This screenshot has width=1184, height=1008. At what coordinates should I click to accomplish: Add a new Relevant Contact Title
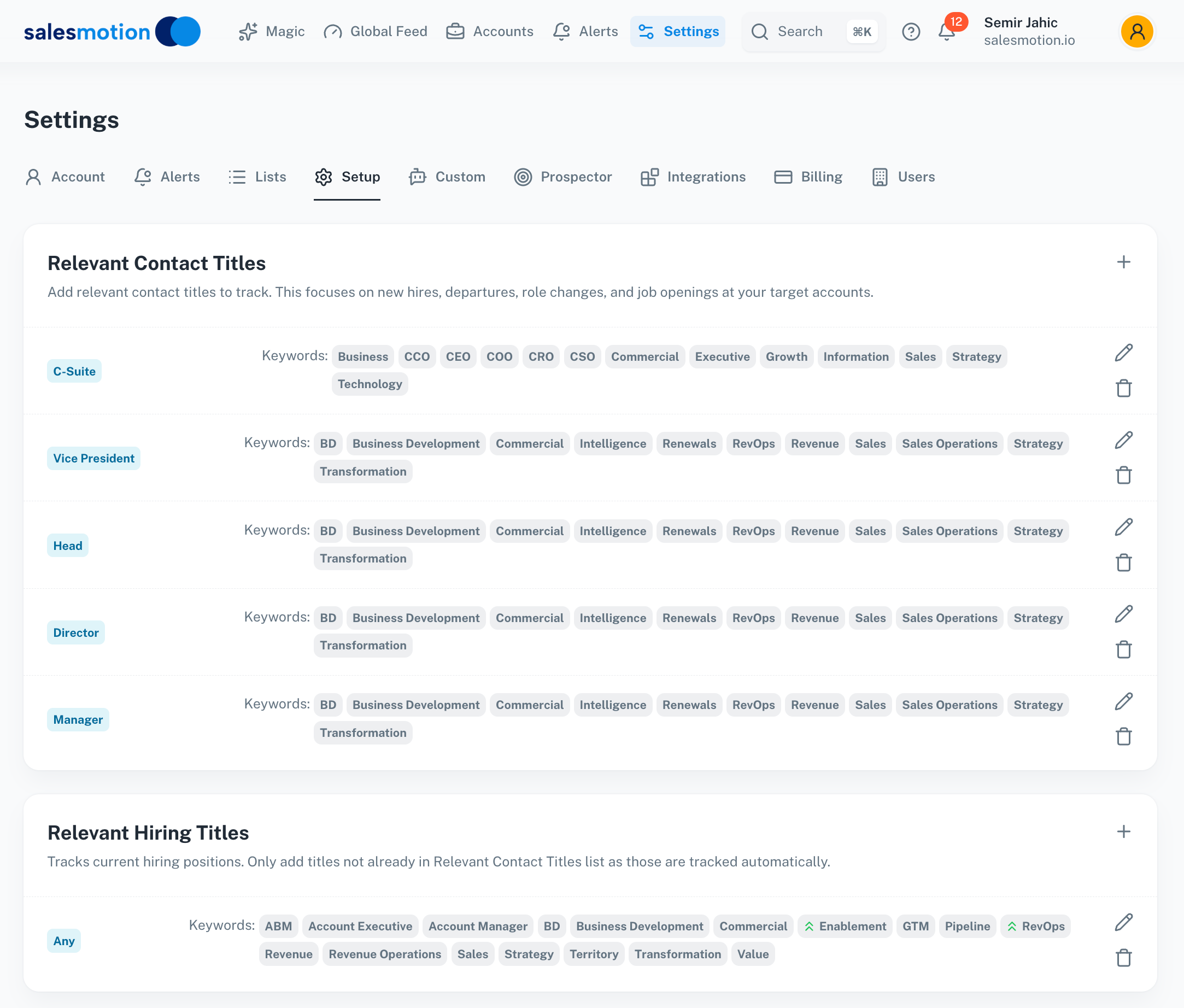1123,262
